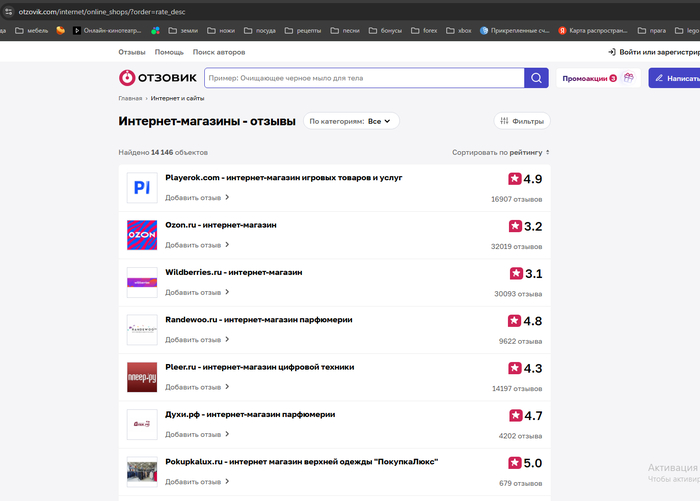Click the Randewoo store logo

click(x=142, y=330)
